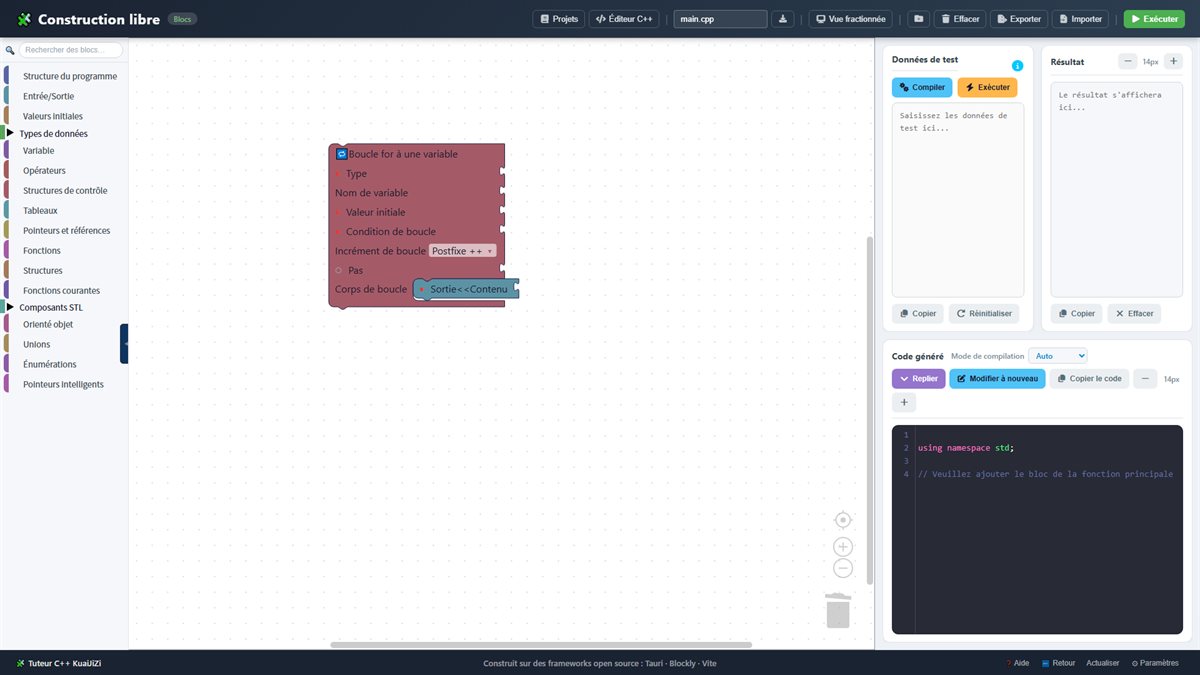The width and height of the screenshot is (1200, 675).
Task: Open the Éditeur C++ view
Action: click(x=624, y=19)
